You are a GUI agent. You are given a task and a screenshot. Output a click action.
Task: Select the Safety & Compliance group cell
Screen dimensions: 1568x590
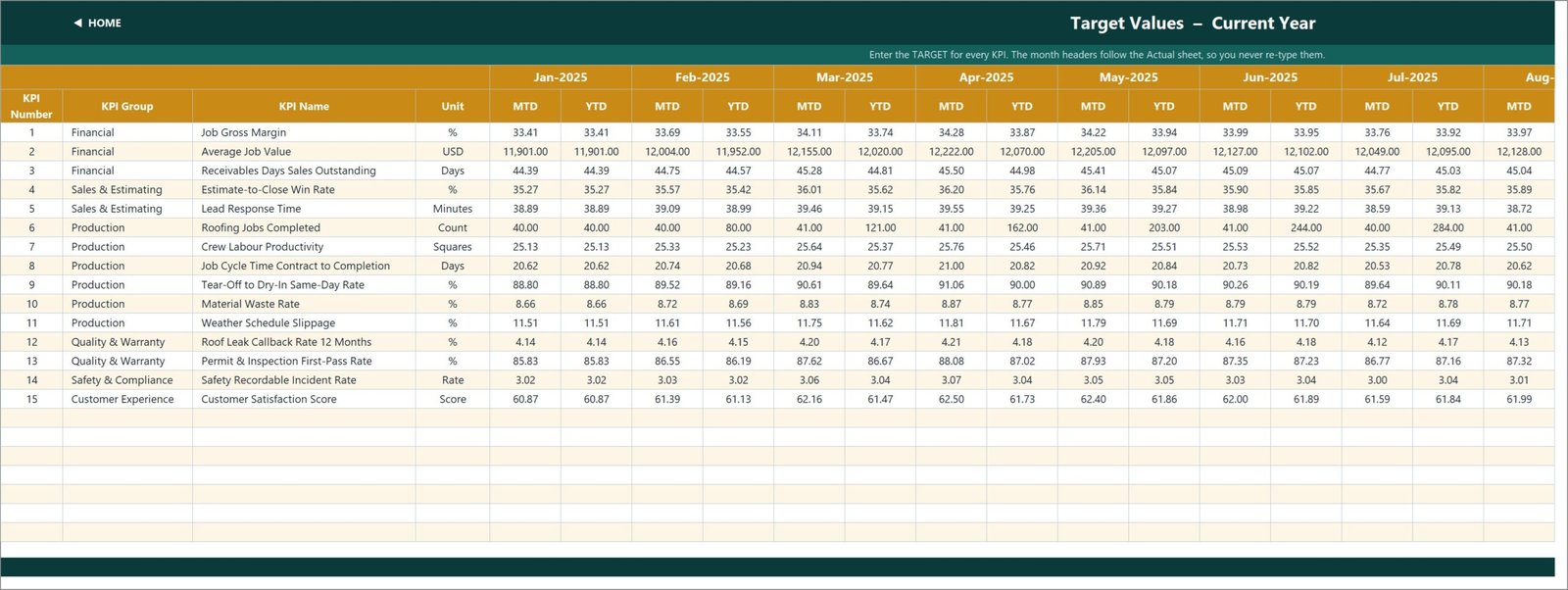click(127, 380)
